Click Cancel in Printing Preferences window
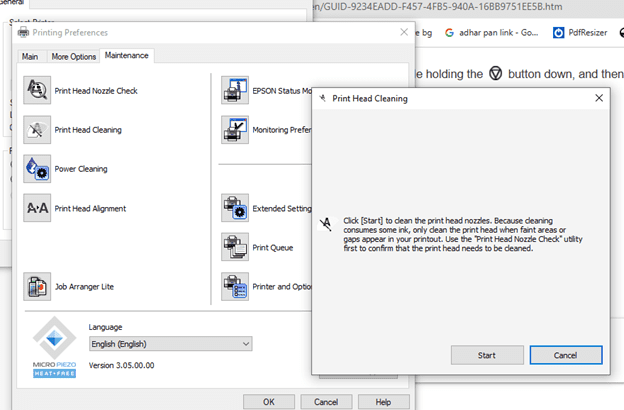The image size is (624, 410). [326, 402]
